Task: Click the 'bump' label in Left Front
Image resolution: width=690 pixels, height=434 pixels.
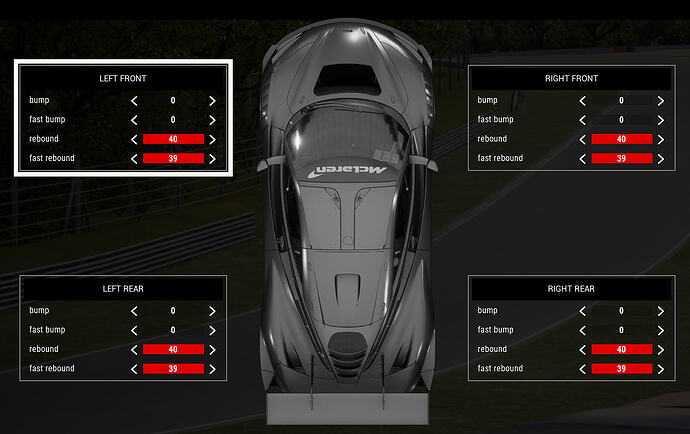Action: tap(39, 100)
